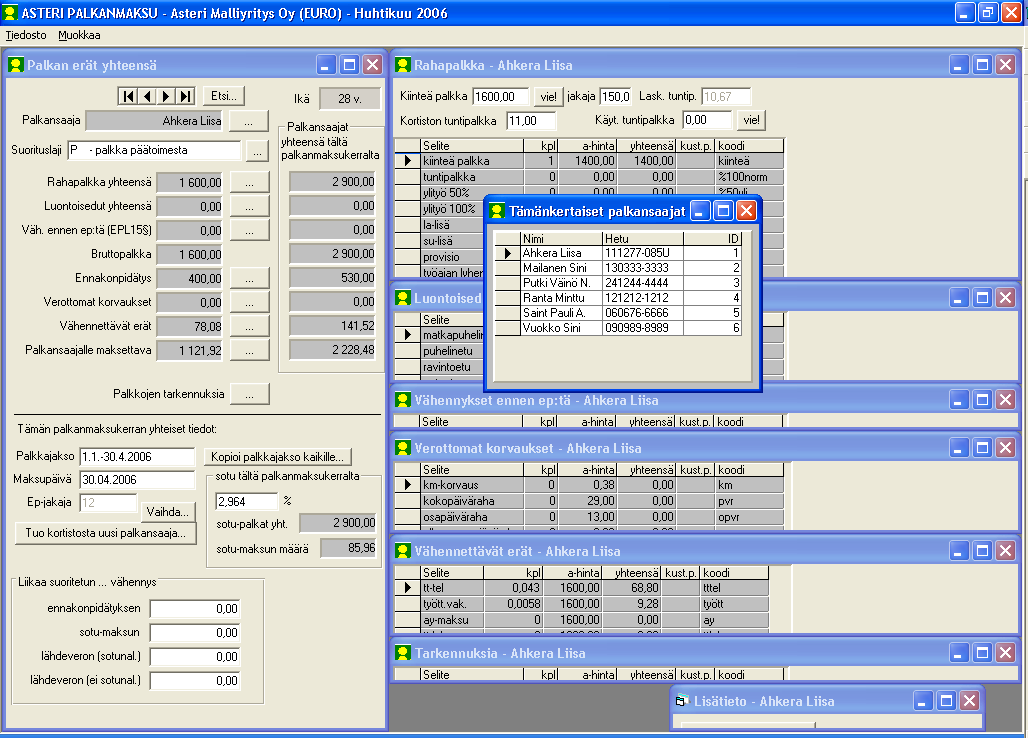Click tuntipalkka row in Rahapalkka
Screen dimensions: 1028x738
point(589,177)
